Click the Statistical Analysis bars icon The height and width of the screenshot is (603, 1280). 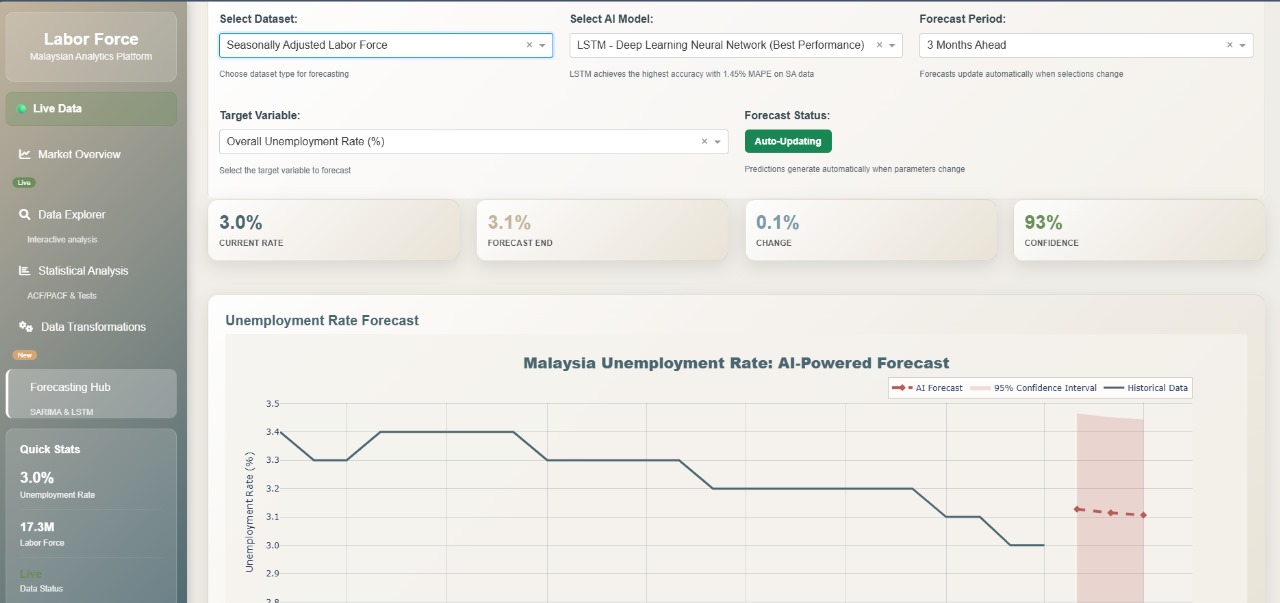click(x=24, y=271)
